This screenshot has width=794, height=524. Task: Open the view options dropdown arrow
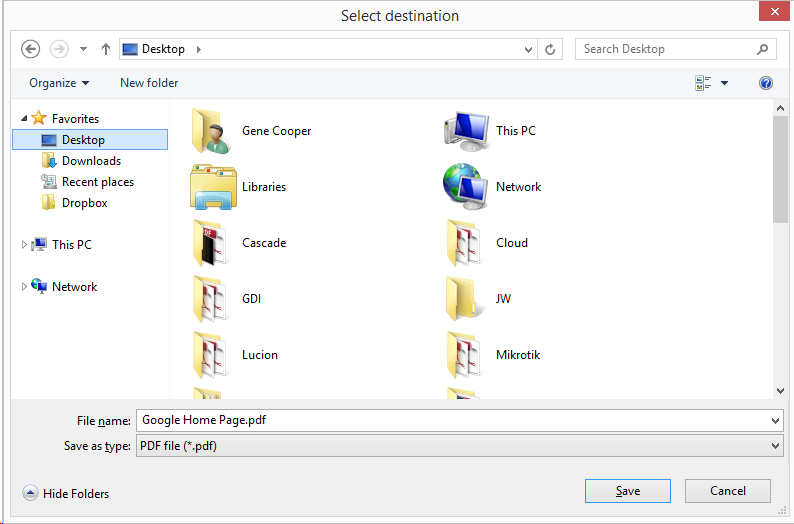click(x=724, y=83)
